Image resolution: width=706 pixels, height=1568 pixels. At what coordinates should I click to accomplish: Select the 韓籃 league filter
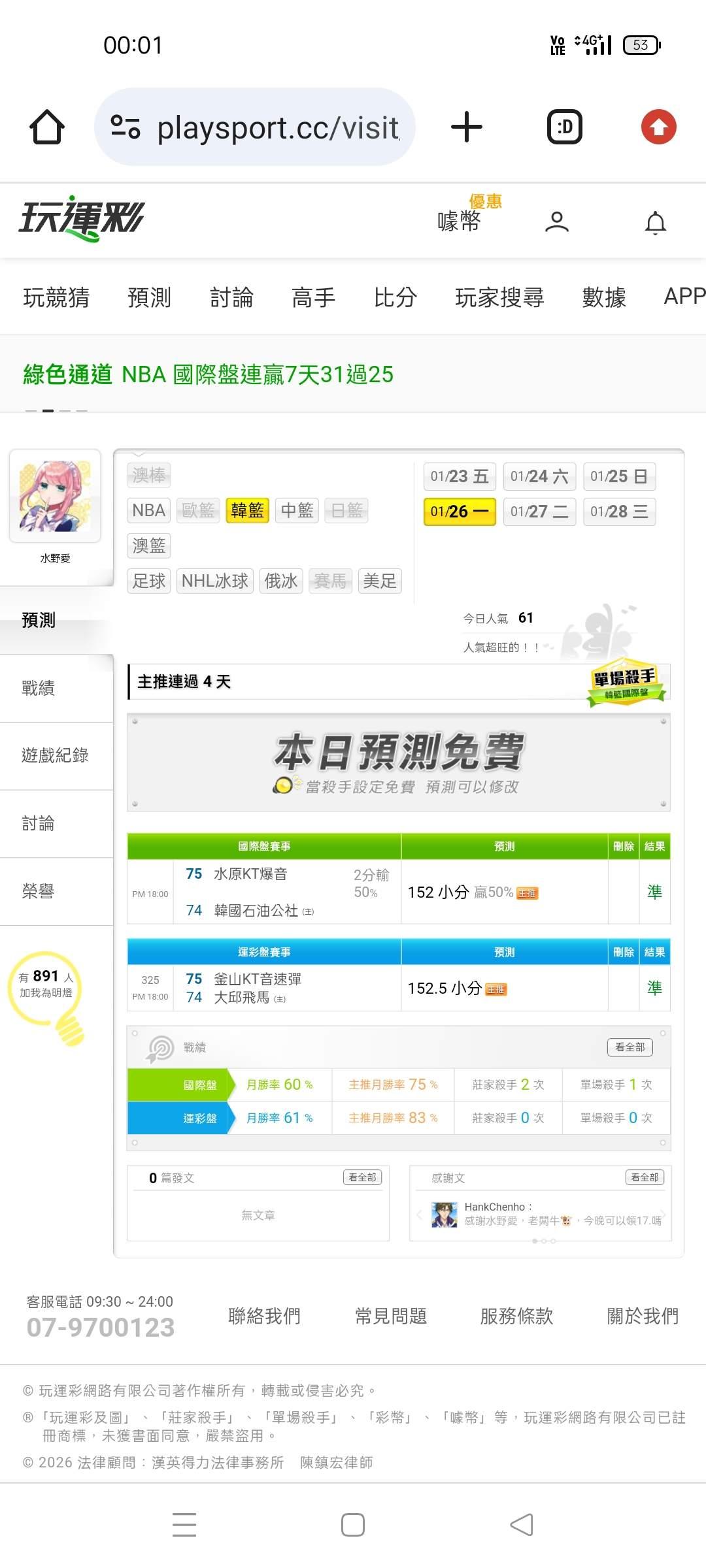pyautogui.click(x=247, y=510)
